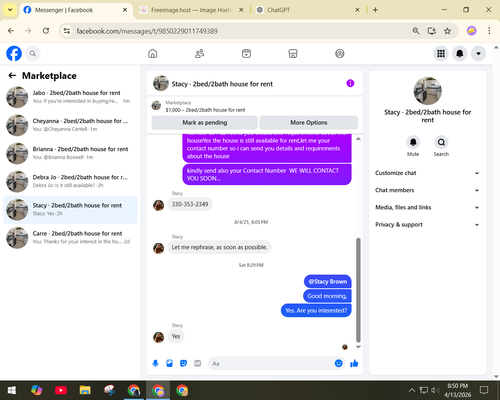This screenshot has height=400, width=500.
Task: Click the $1,000 house for rent listing link
Action: click(205, 110)
